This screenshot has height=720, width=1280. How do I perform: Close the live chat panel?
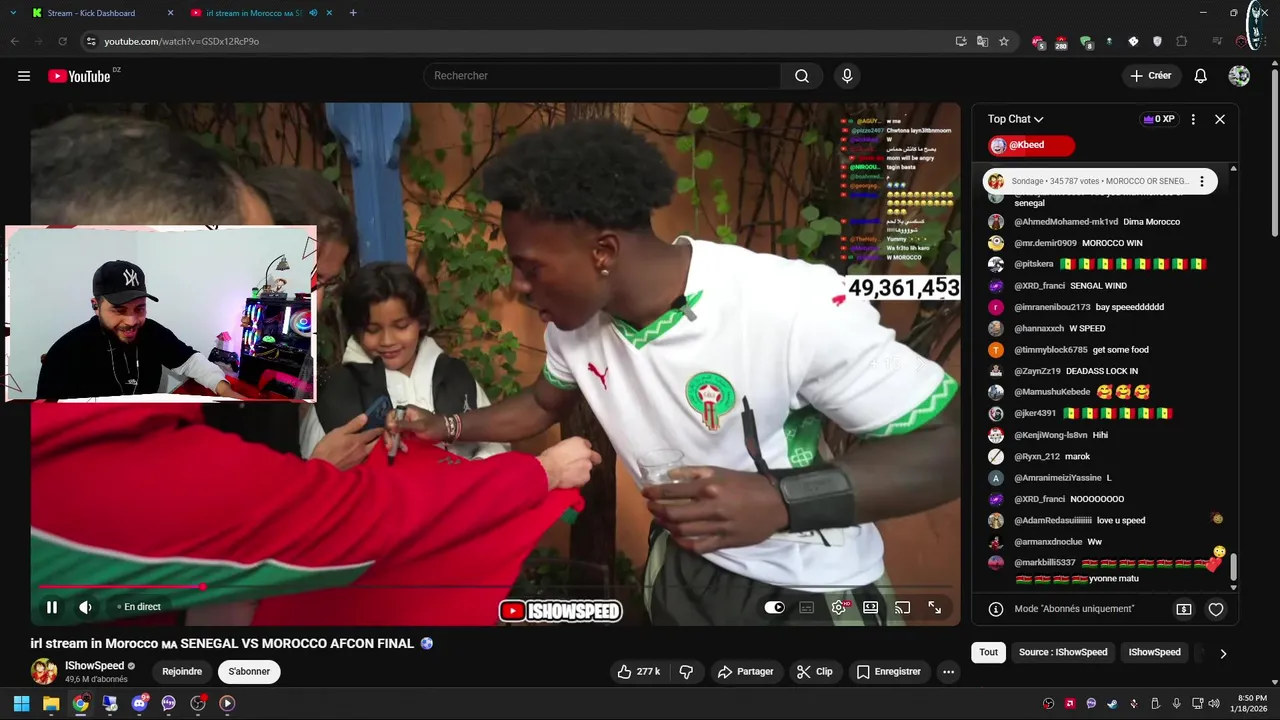coord(1220,119)
